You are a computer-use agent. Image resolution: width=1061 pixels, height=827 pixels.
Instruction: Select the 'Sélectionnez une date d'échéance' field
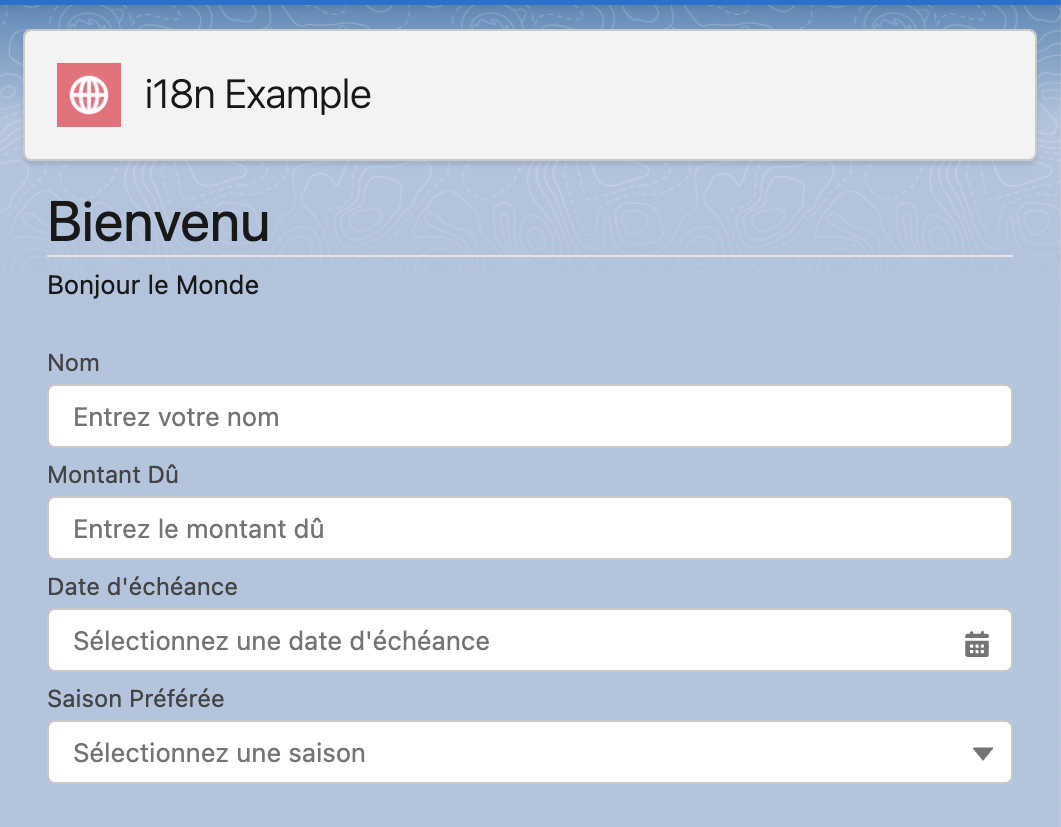[500, 640]
